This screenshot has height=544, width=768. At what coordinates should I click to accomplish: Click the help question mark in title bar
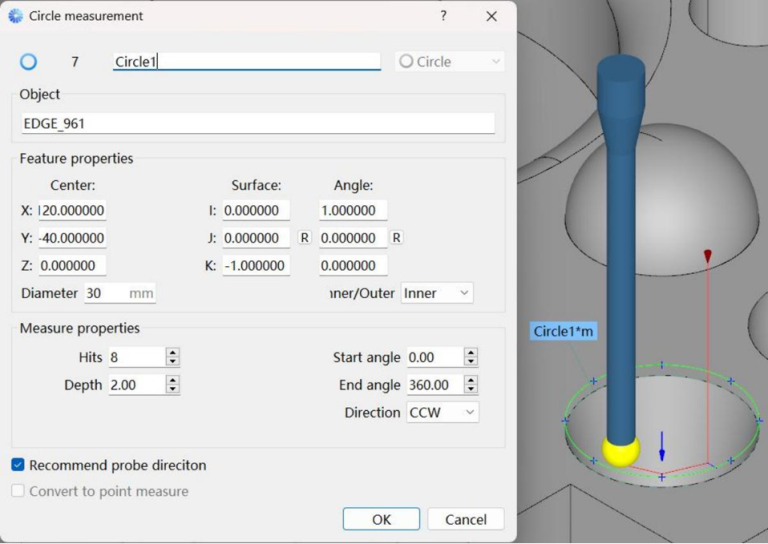pos(443,16)
